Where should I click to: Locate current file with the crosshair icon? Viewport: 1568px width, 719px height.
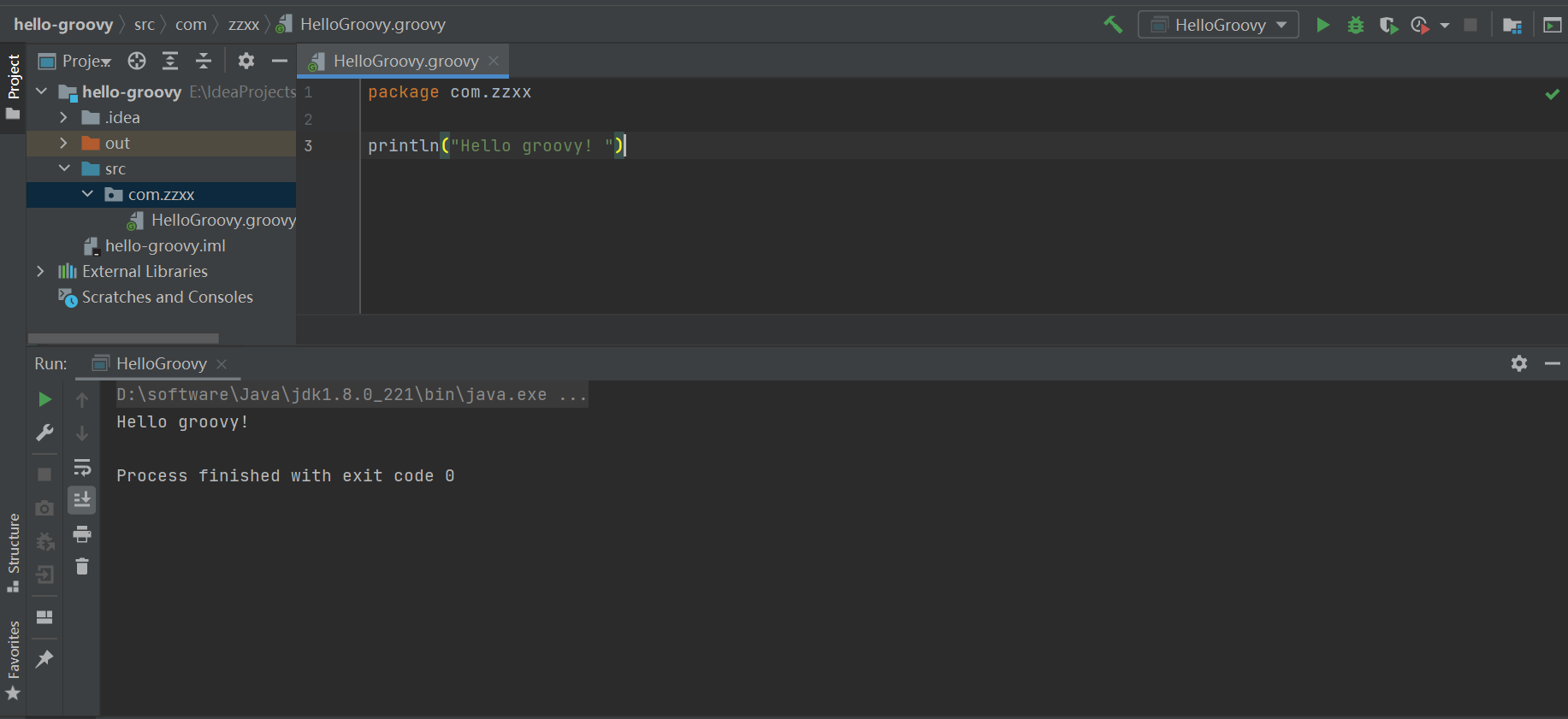click(x=137, y=61)
